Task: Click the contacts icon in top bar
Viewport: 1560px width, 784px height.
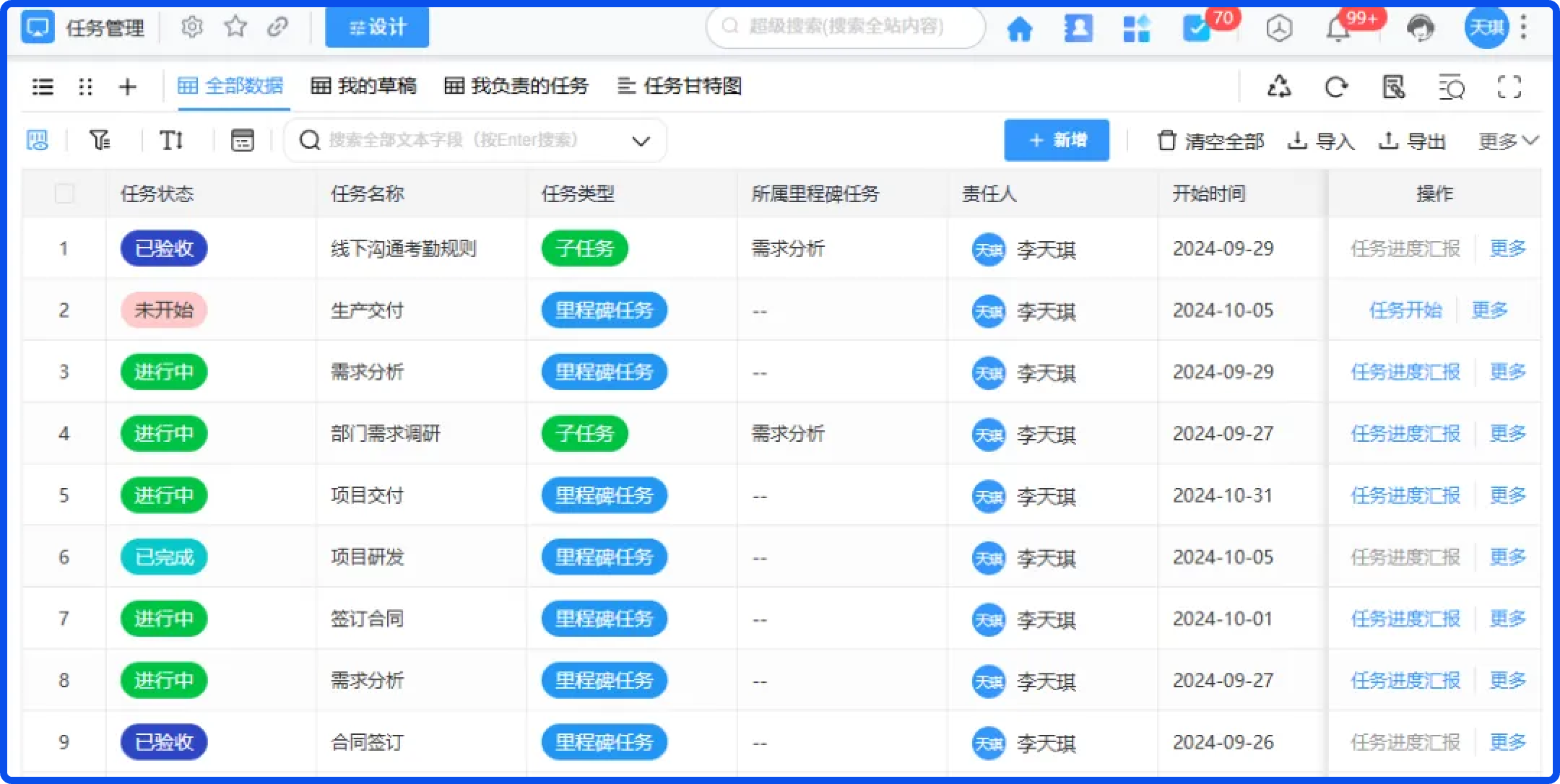Action: (1078, 29)
